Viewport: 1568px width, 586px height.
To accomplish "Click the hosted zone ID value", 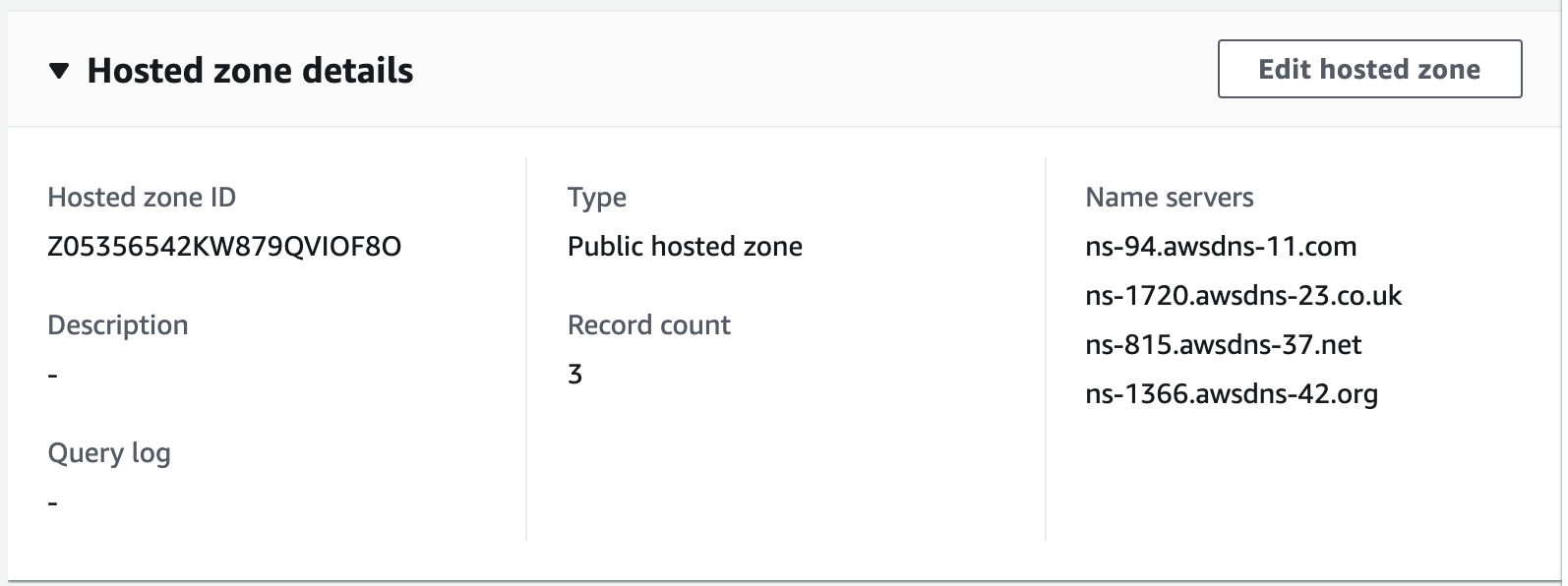I will tap(224, 246).
